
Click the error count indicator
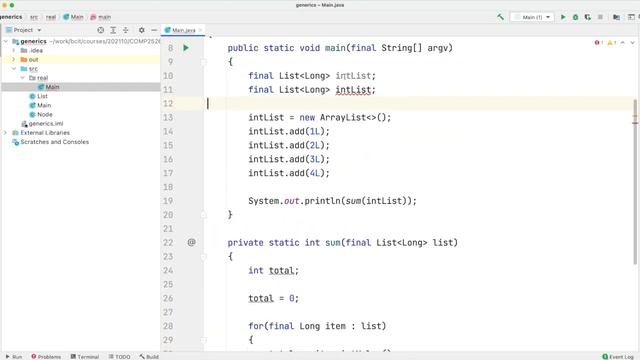[x=599, y=42]
